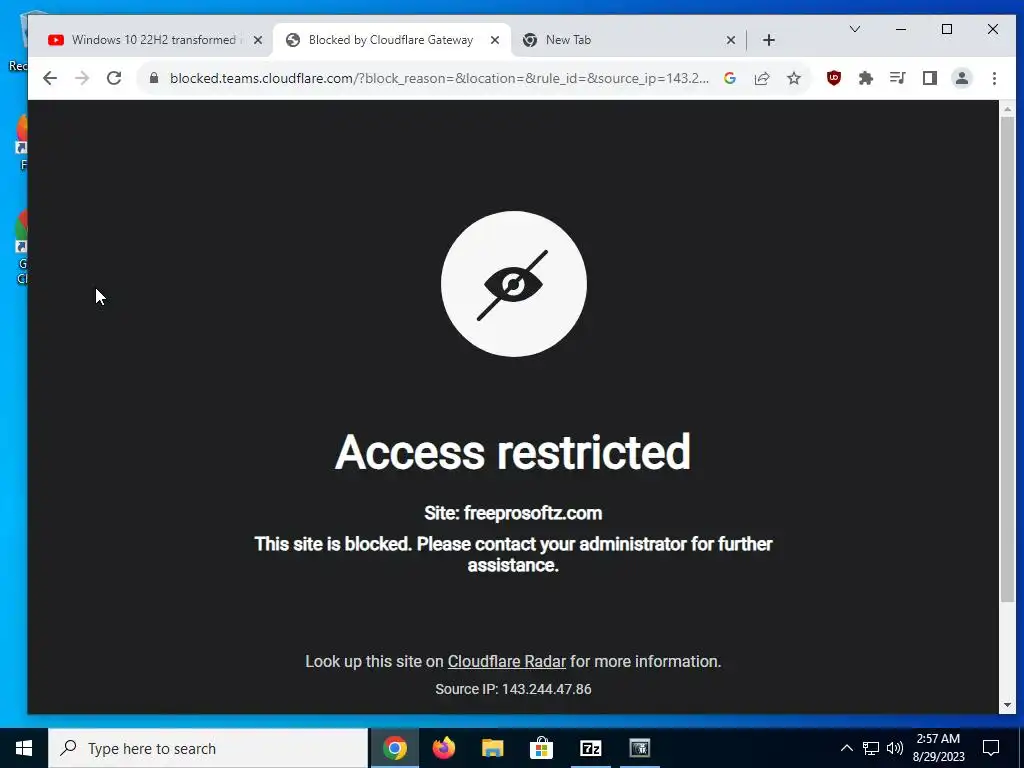The width and height of the screenshot is (1024, 768).
Task: Open media controls icon in toolbar
Action: pos(897,78)
